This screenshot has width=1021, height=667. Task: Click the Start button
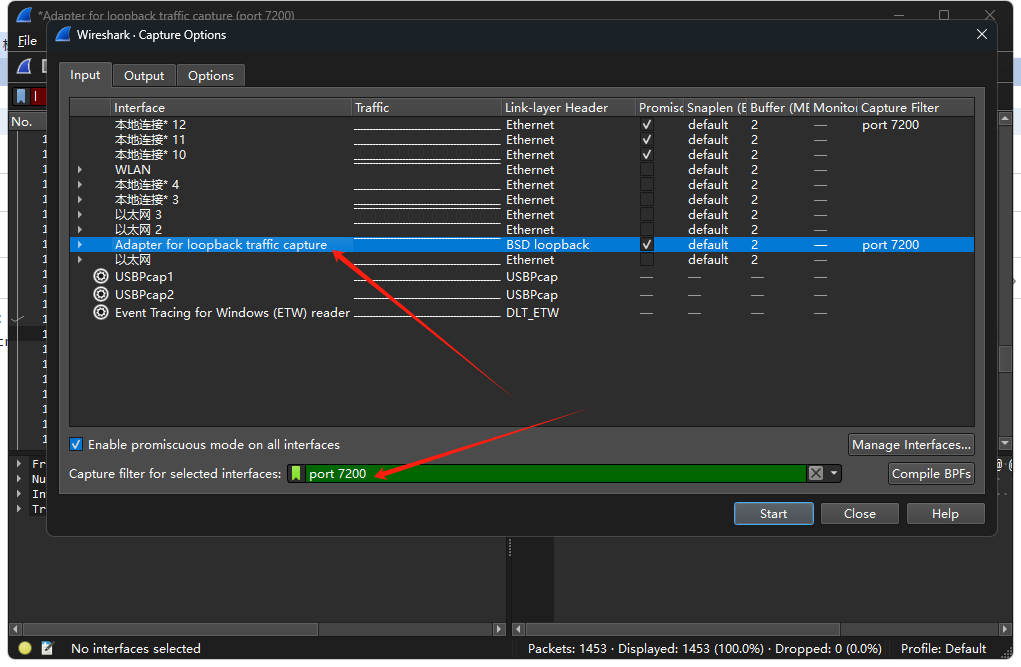tap(774, 513)
